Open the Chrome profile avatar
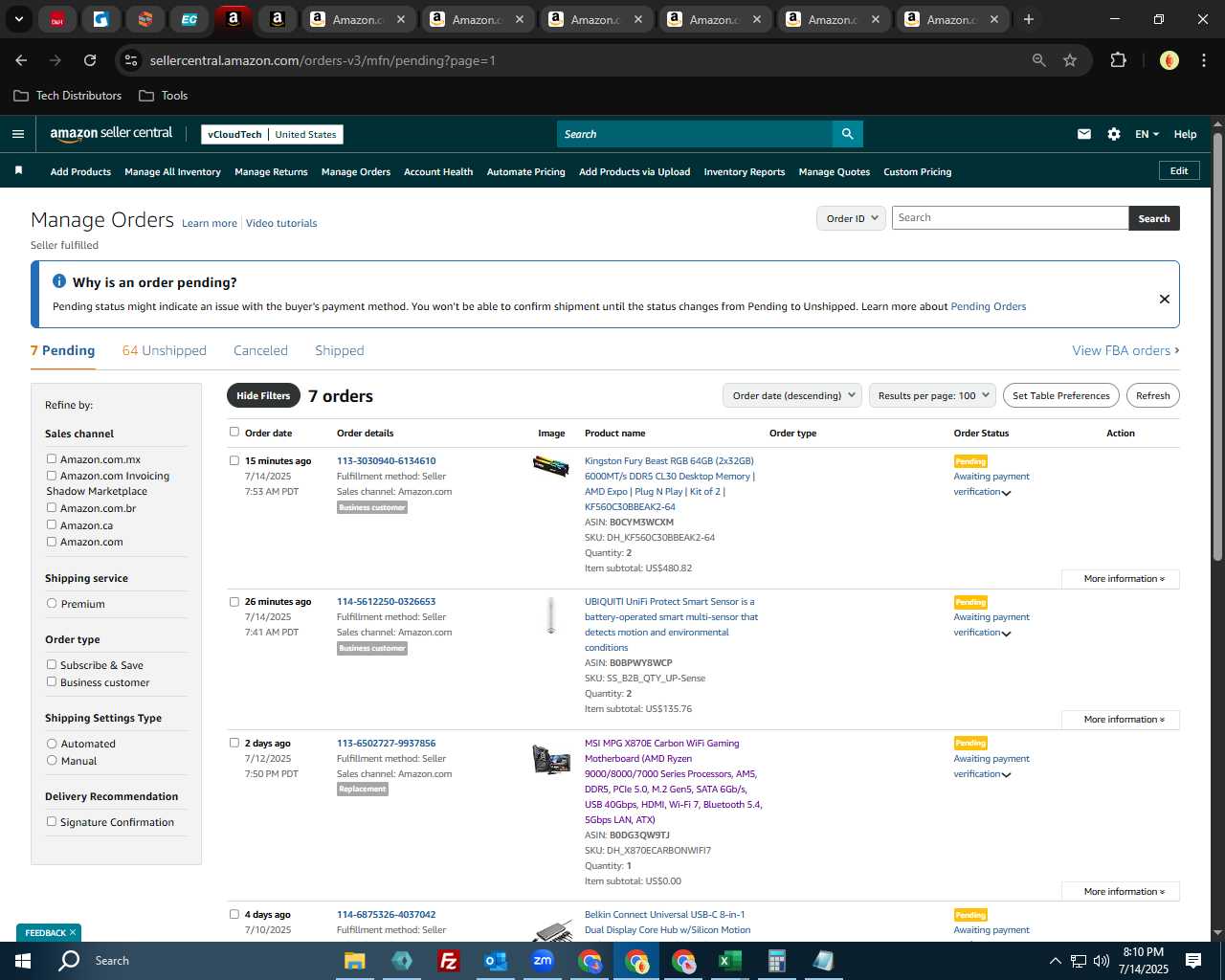Image resolution: width=1225 pixels, height=980 pixels. pos(1169,60)
